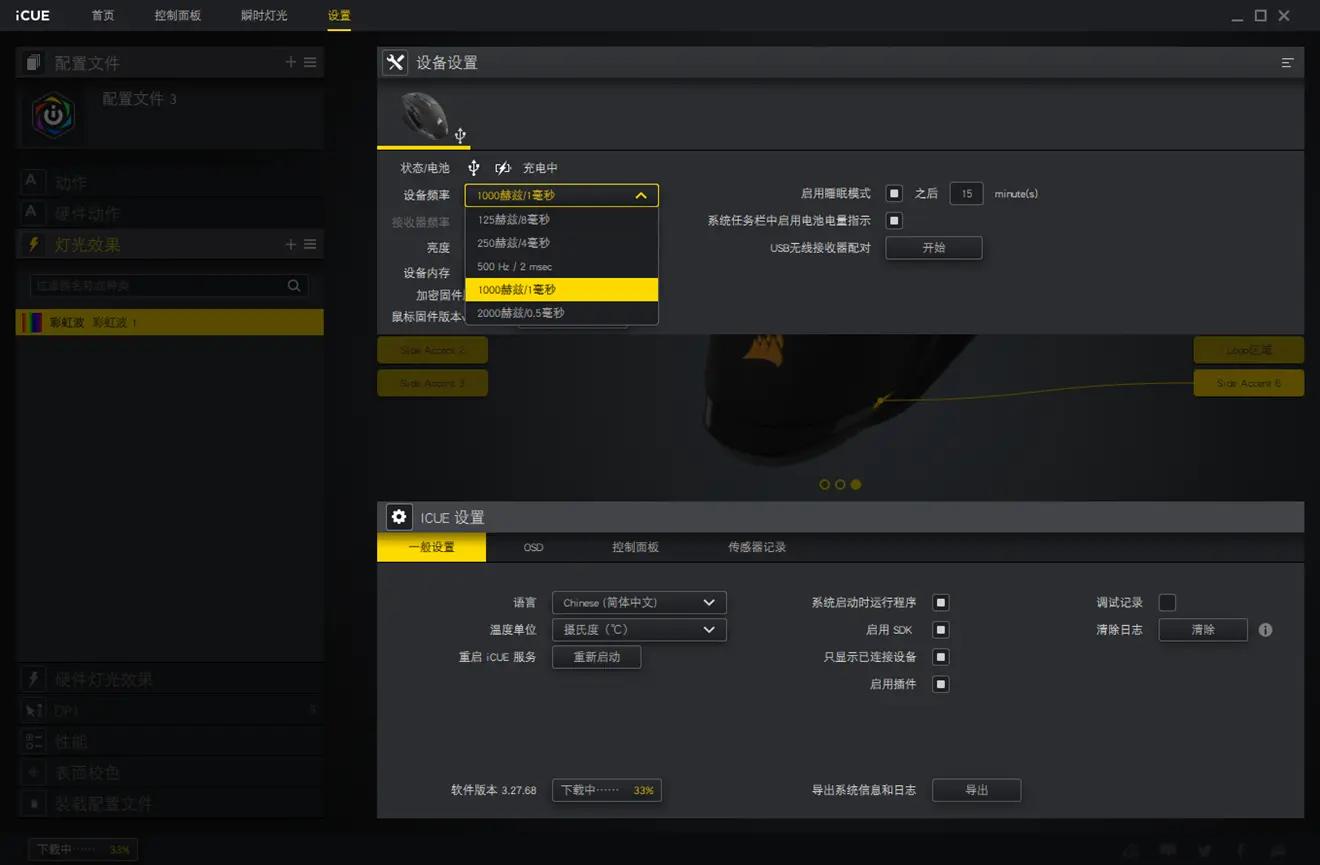
Task: Add a lighting effect with the 灯光效果 plus icon
Action: point(291,244)
